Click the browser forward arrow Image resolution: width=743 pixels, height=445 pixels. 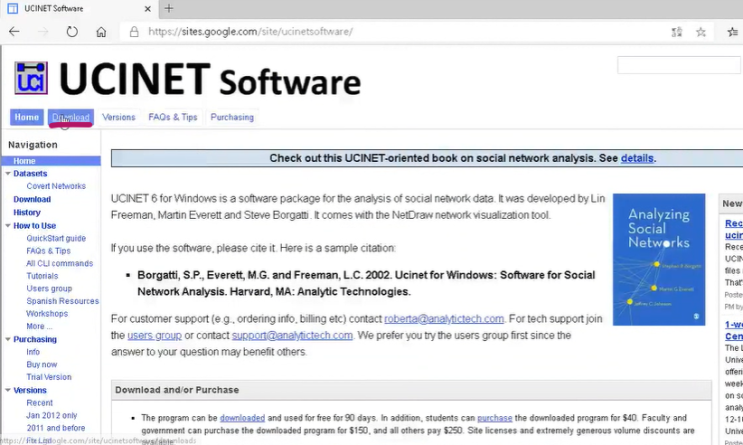pyautogui.click(x=43, y=32)
